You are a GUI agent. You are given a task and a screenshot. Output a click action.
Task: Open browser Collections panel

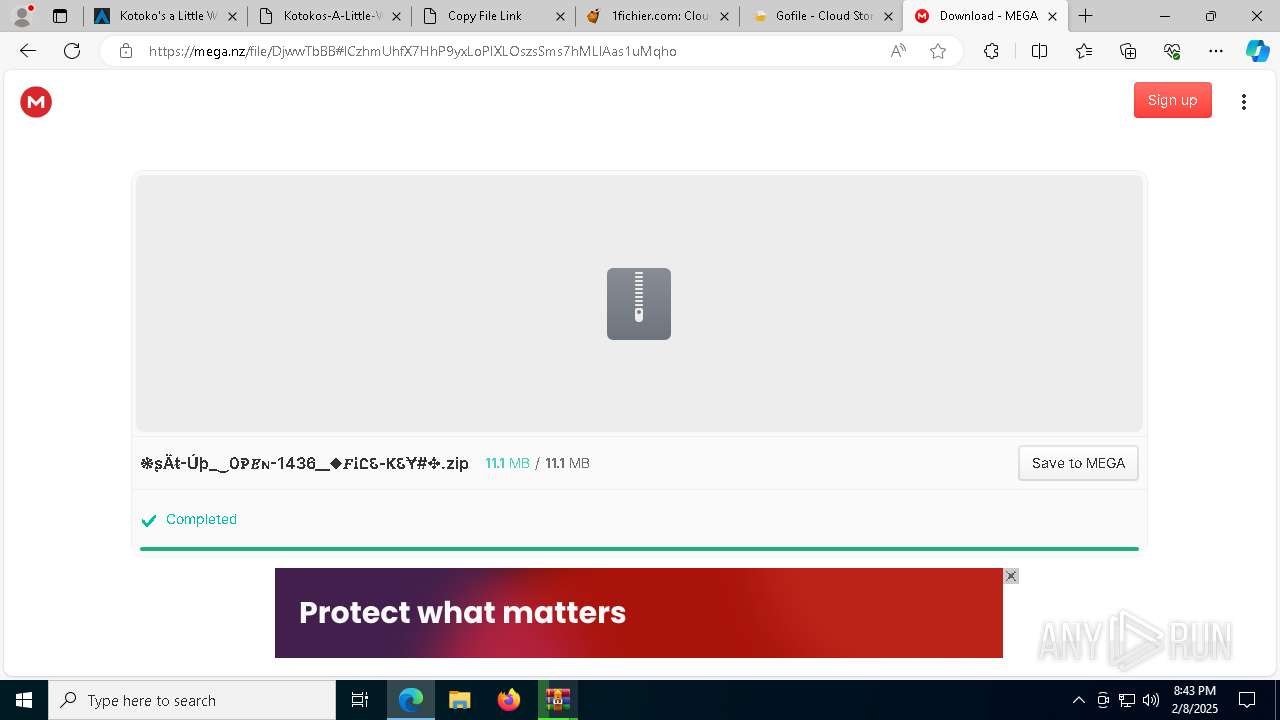click(1128, 51)
